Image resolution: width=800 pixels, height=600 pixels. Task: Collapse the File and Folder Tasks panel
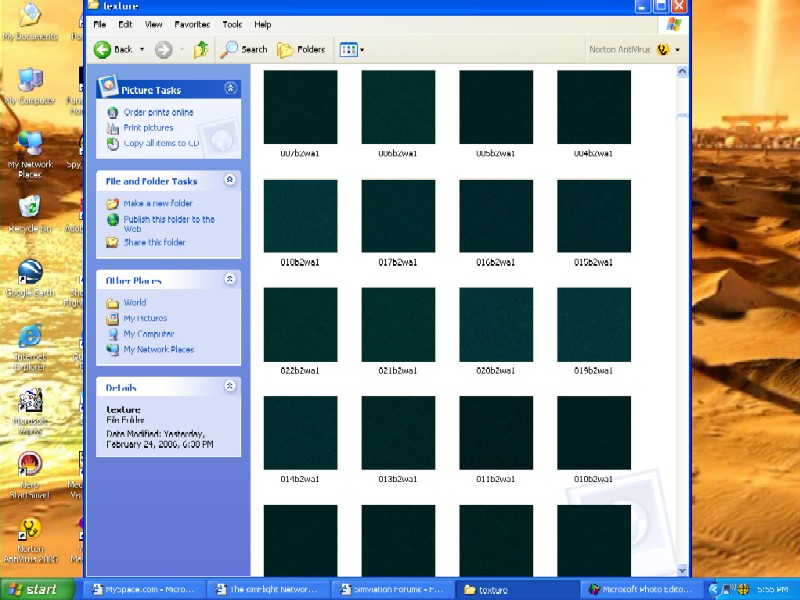230,180
